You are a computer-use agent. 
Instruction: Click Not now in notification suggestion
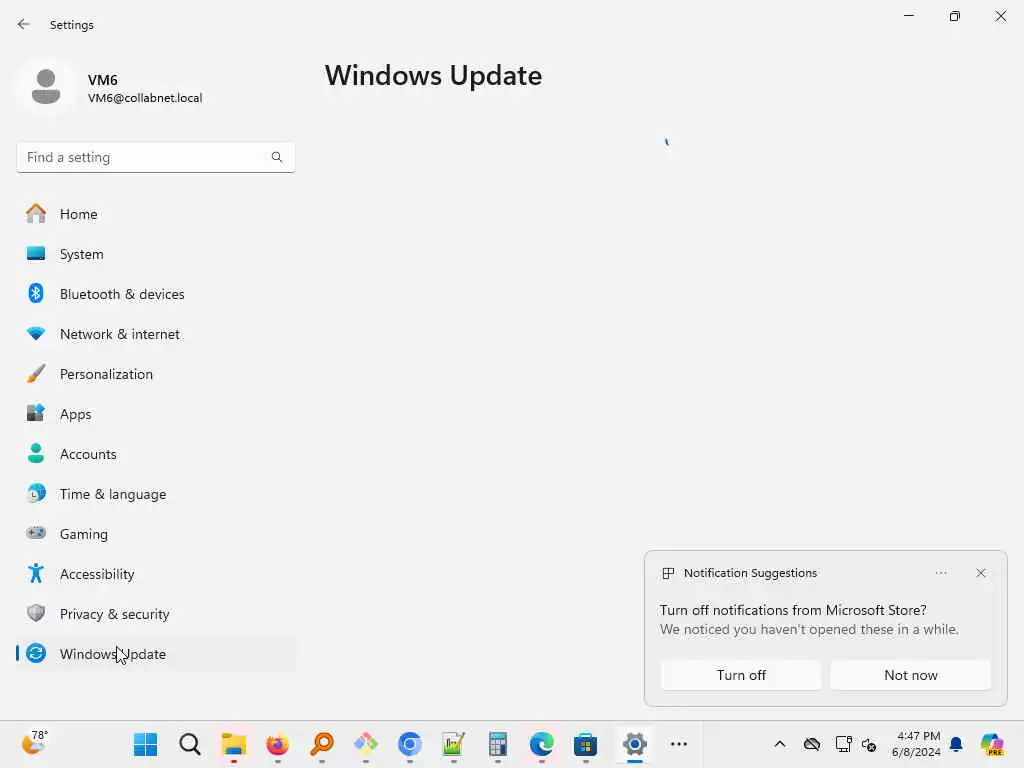tap(910, 675)
